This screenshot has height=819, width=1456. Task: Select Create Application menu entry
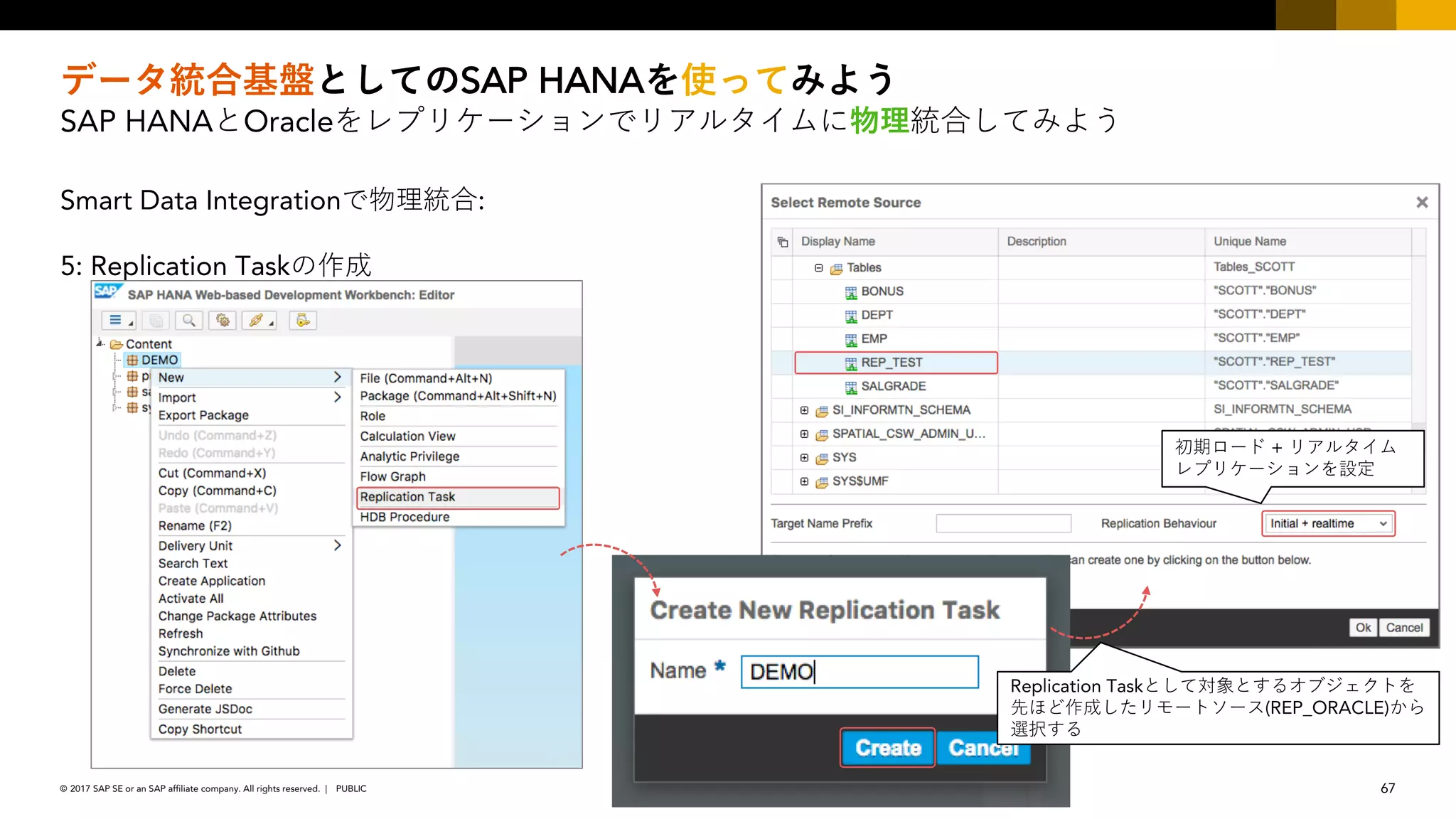[x=250, y=581]
